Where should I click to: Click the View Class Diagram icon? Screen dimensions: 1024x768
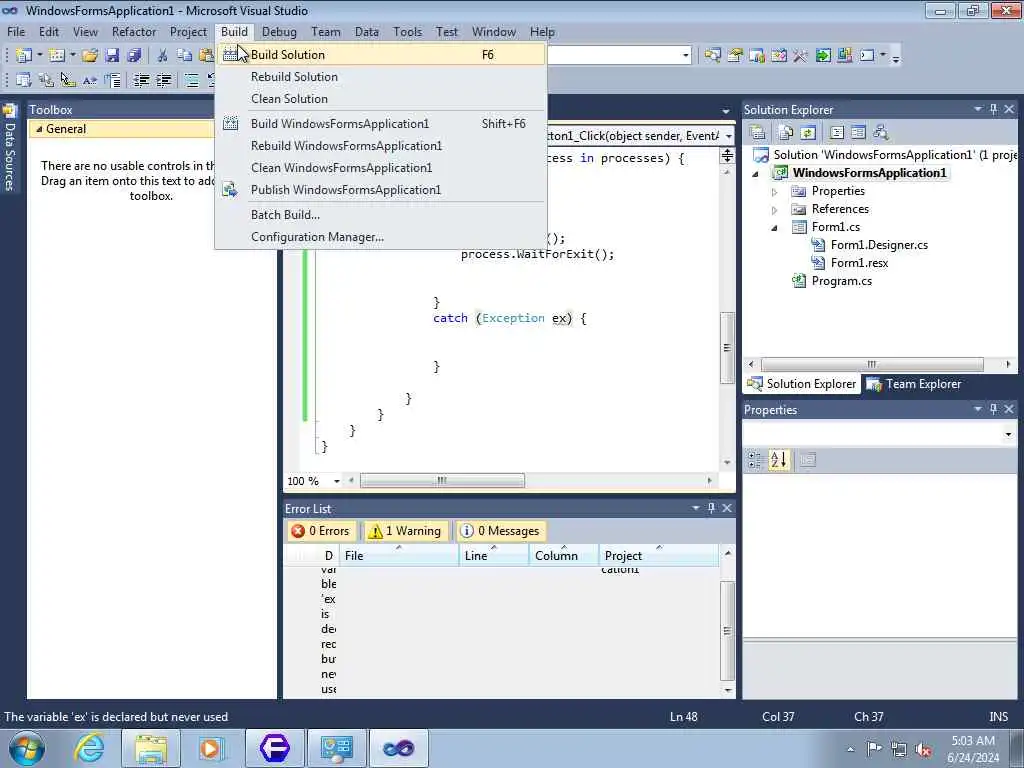point(881,133)
